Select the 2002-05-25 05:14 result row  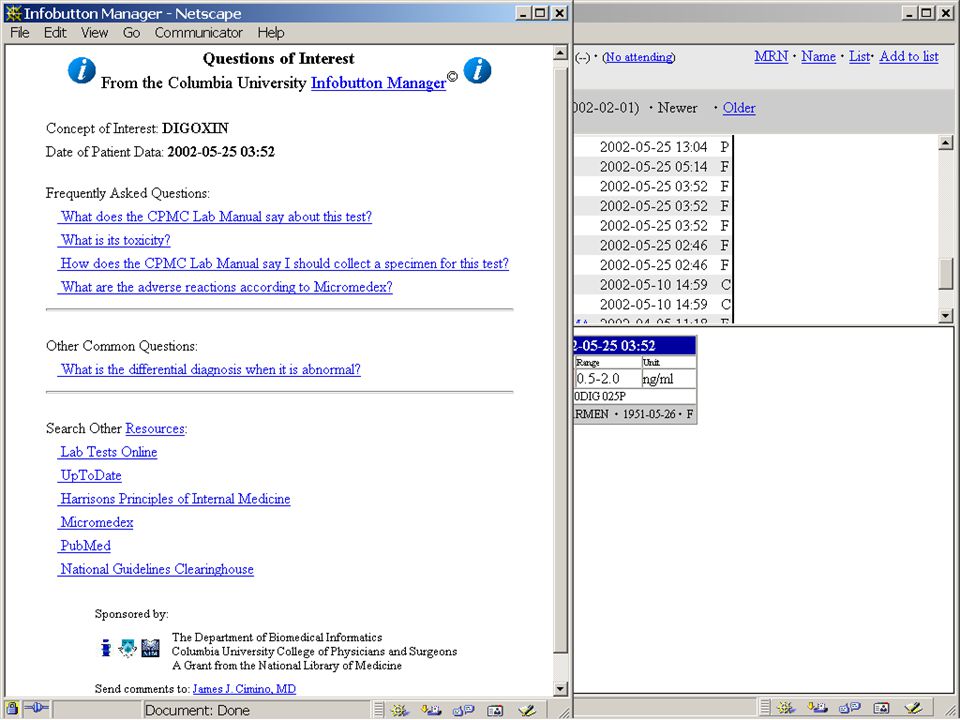[653, 167]
